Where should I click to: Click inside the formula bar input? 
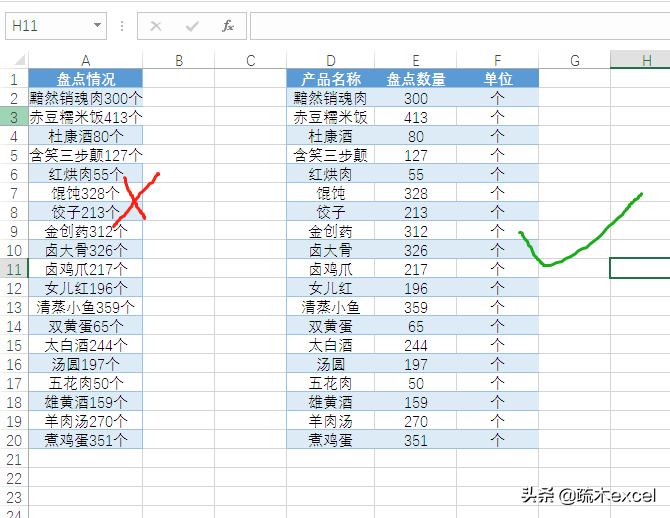click(x=460, y=26)
